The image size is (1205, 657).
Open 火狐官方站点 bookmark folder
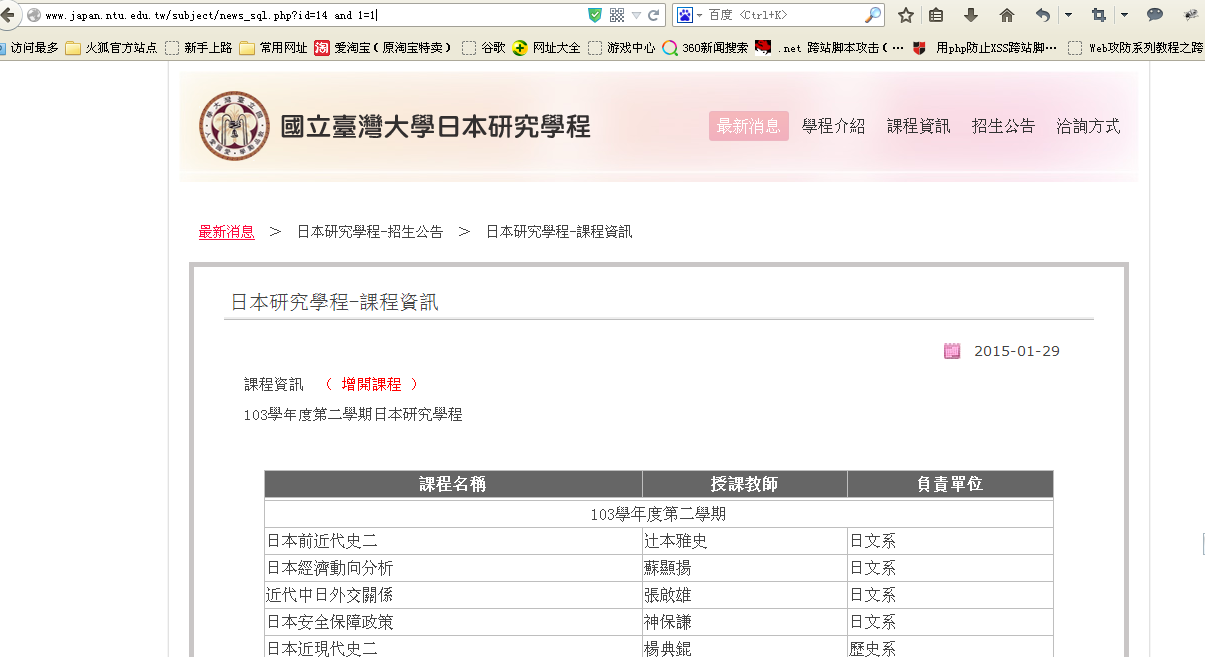[x=111, y=47]
